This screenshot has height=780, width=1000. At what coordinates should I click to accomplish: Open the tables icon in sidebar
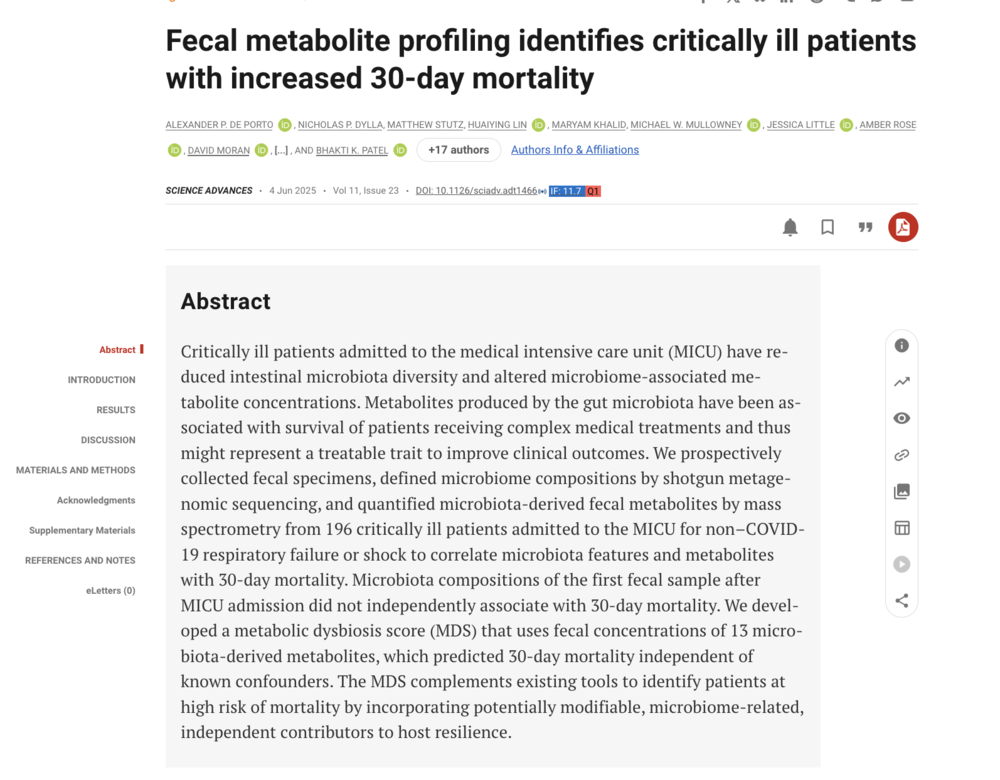[x=902, y=528]
